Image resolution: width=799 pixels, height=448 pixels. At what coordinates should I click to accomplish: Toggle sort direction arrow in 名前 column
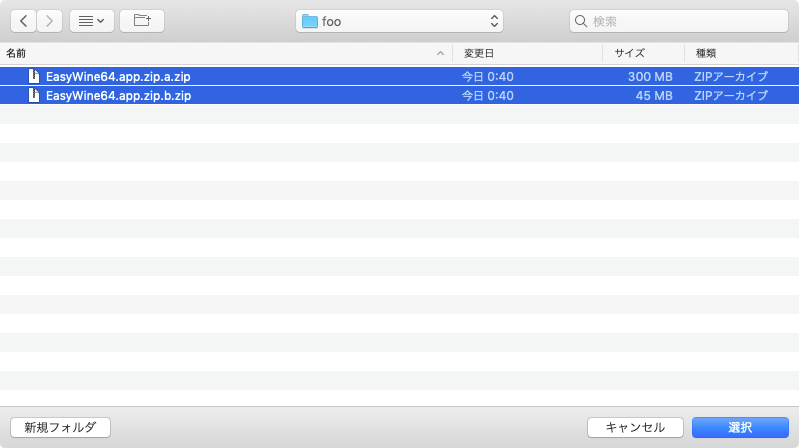pos(440,54)
